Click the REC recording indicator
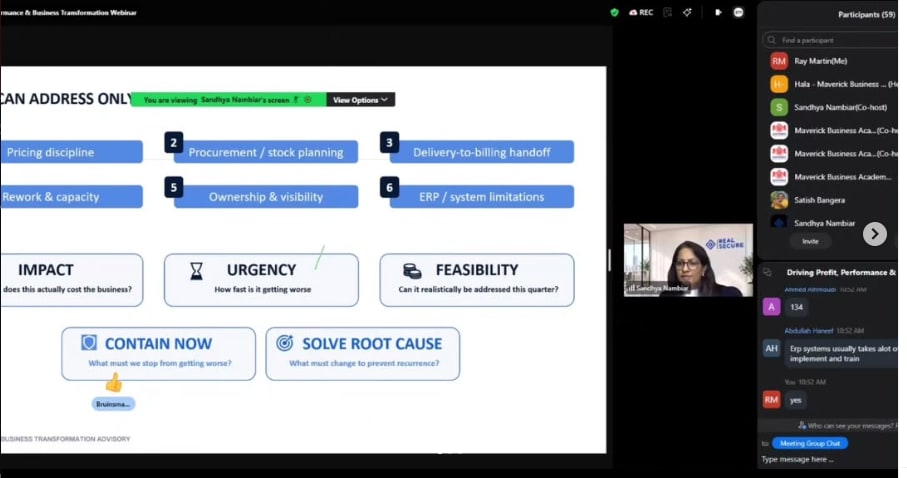 point(641,12)
